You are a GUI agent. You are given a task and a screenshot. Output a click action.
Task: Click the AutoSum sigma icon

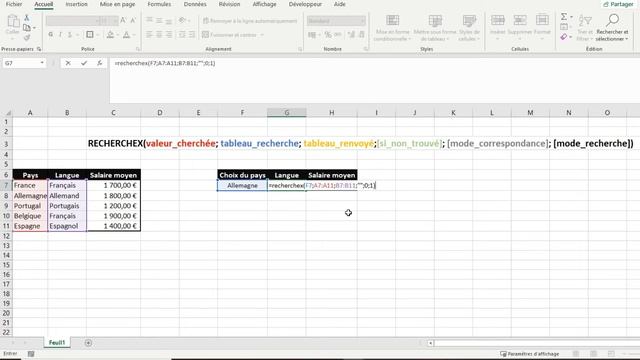[564, 17]
